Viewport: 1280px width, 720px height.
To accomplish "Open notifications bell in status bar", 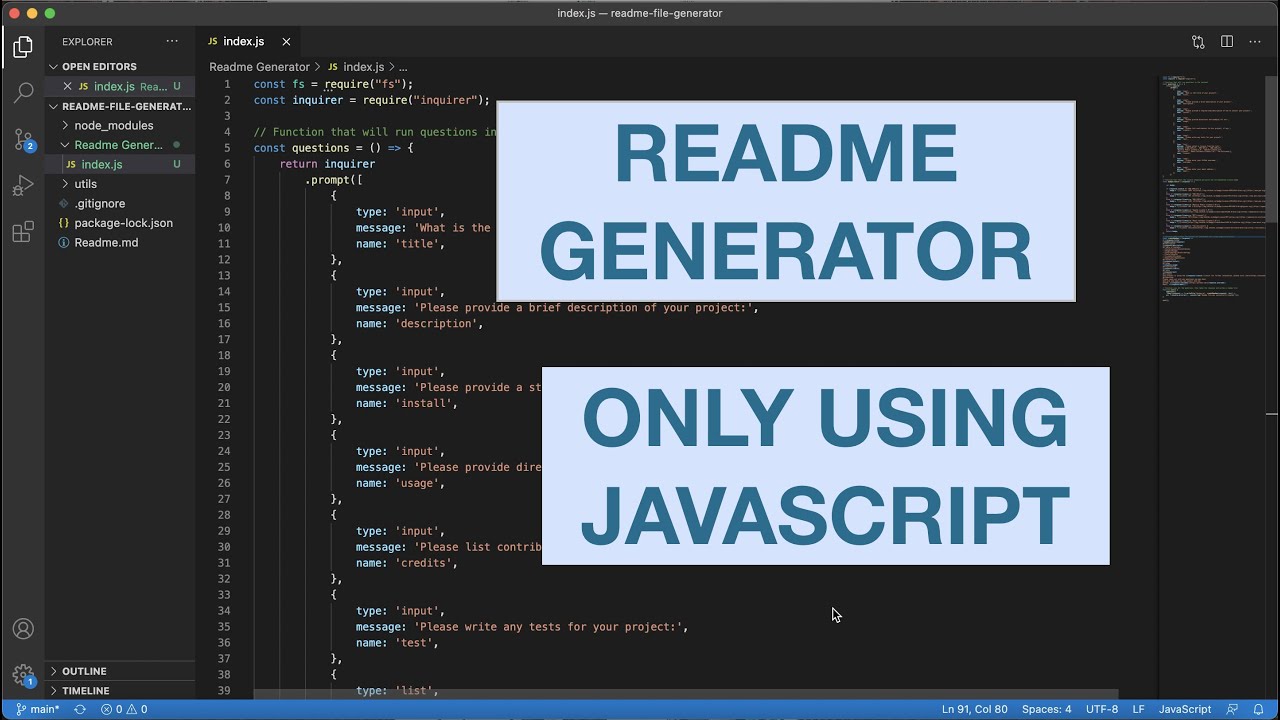I will coord(1258,709).
